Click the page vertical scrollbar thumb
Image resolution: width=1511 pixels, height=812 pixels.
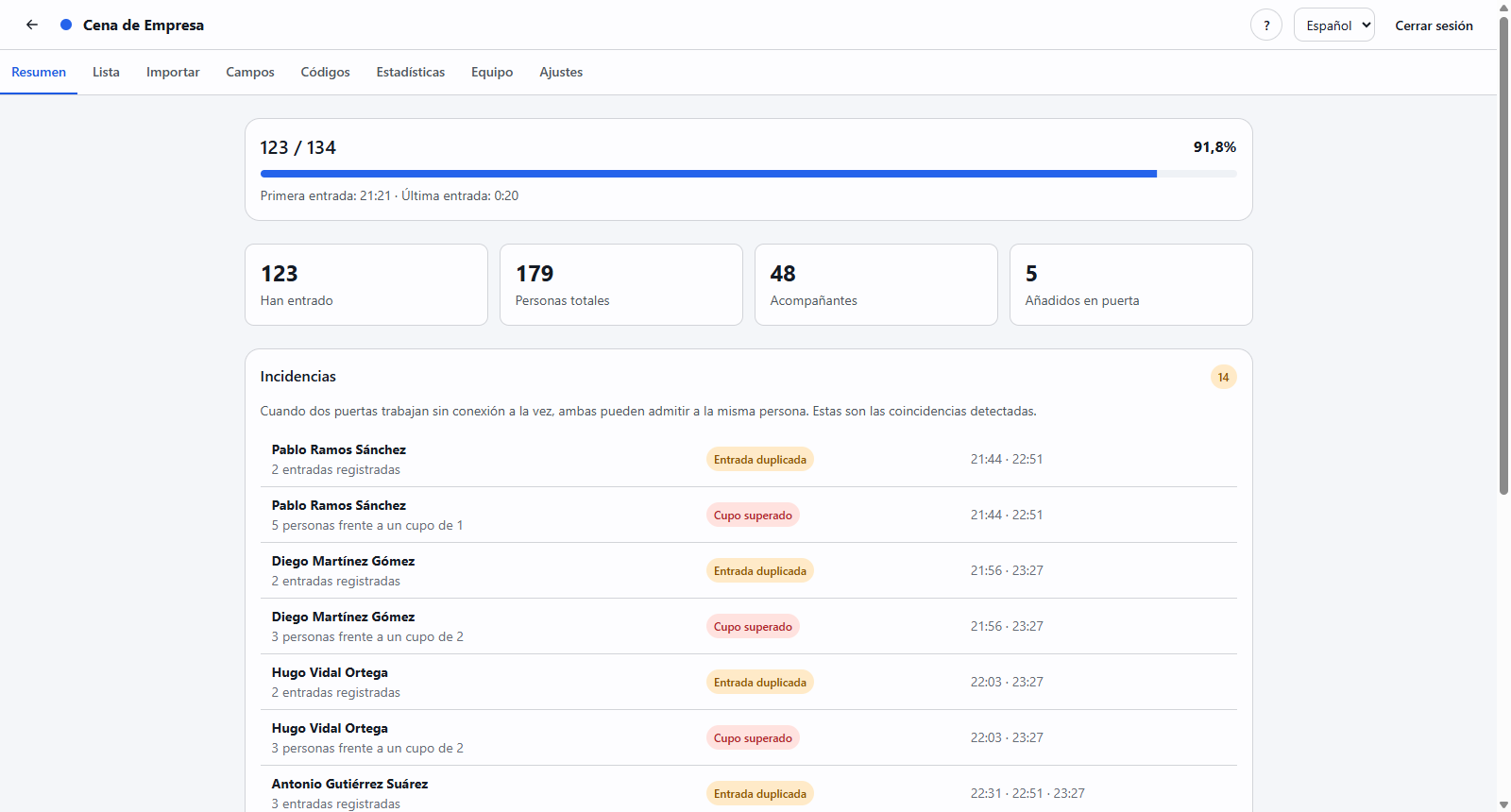point(1503,255)
